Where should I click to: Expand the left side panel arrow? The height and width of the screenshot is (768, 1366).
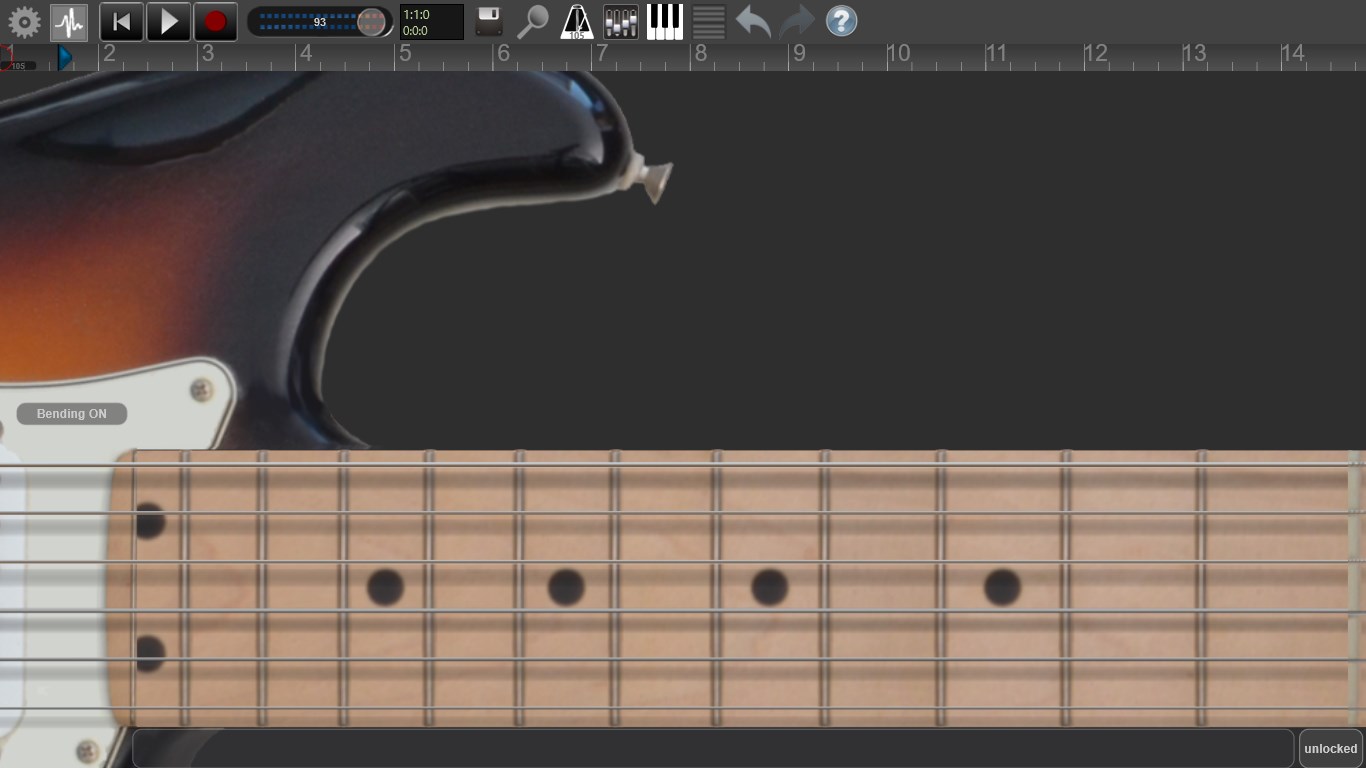point(41,690)
